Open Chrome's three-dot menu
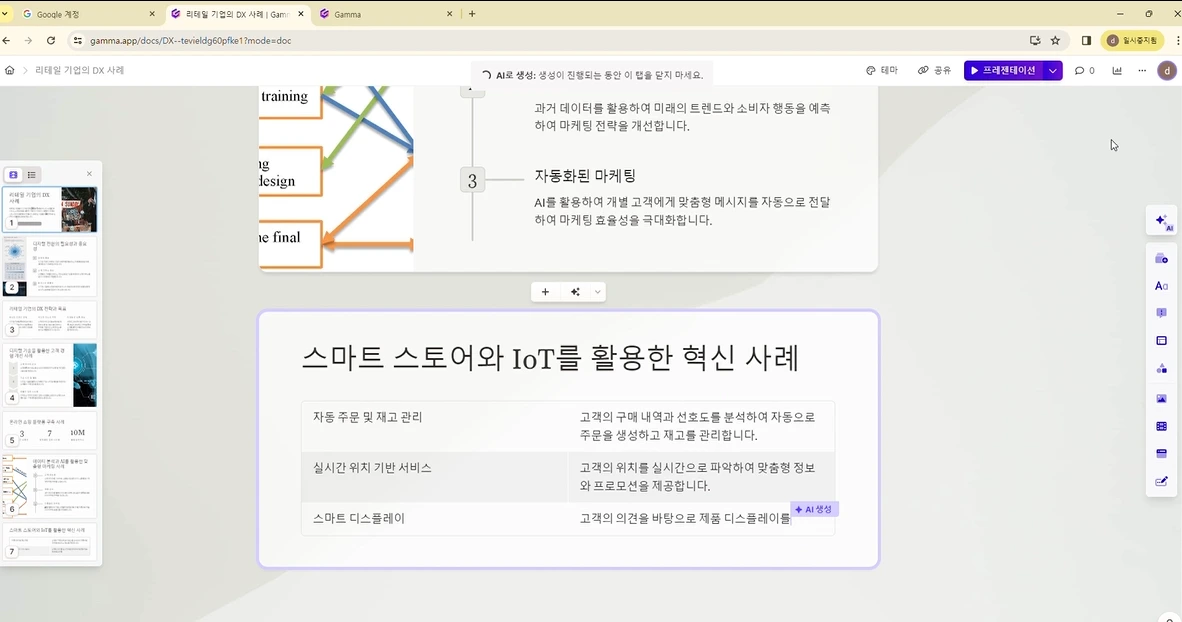Viewport: 1182px width, 622px height. 1177,41
